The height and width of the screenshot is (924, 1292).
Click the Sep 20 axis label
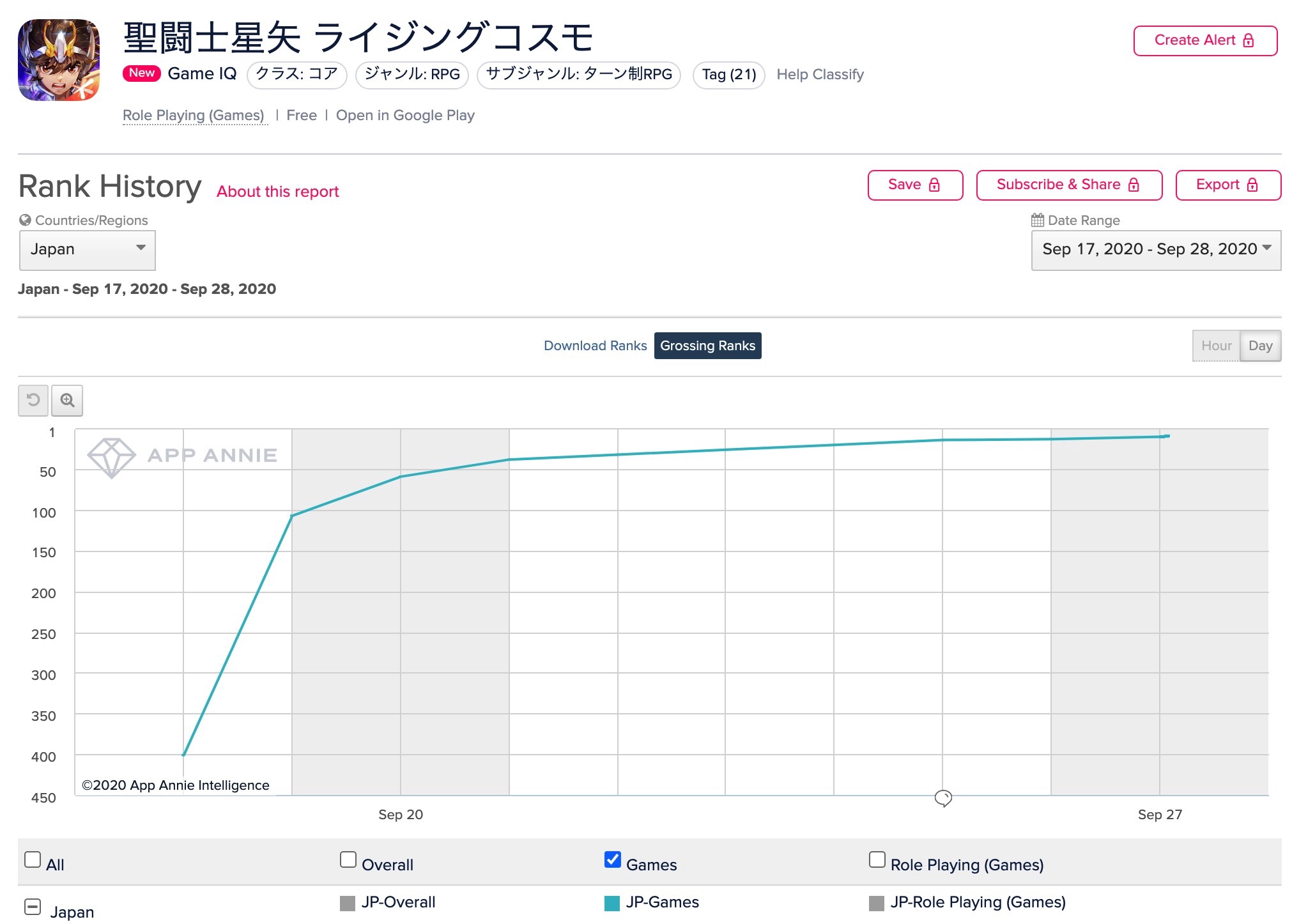pyautogui.click(x=401, y=815)
